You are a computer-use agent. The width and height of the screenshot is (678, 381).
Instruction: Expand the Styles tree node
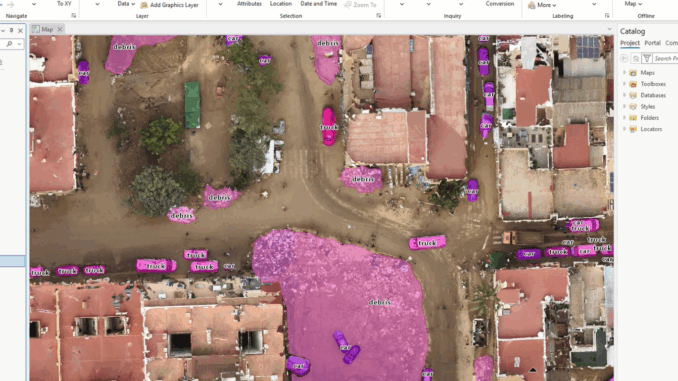[x=624, y=106]
